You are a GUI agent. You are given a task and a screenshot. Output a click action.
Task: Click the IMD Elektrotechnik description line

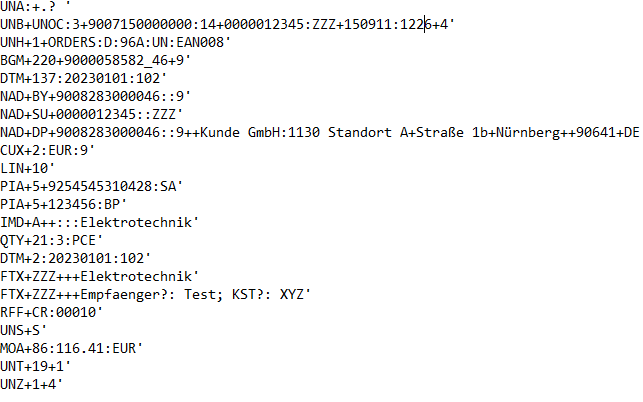click(99, 222)
